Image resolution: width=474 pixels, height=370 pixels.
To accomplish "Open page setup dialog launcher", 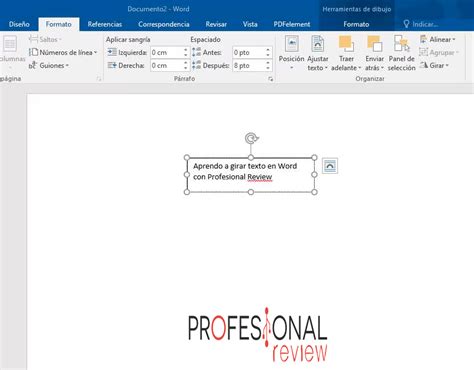I will point(99,79).
